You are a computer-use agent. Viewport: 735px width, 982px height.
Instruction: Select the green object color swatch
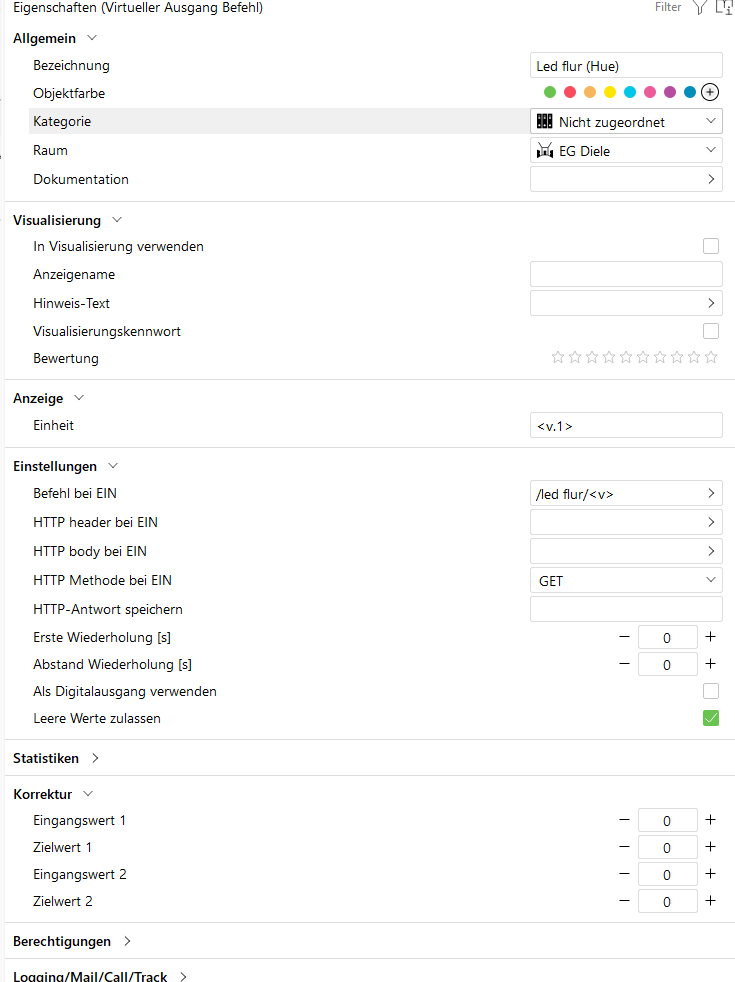[550, 93]
